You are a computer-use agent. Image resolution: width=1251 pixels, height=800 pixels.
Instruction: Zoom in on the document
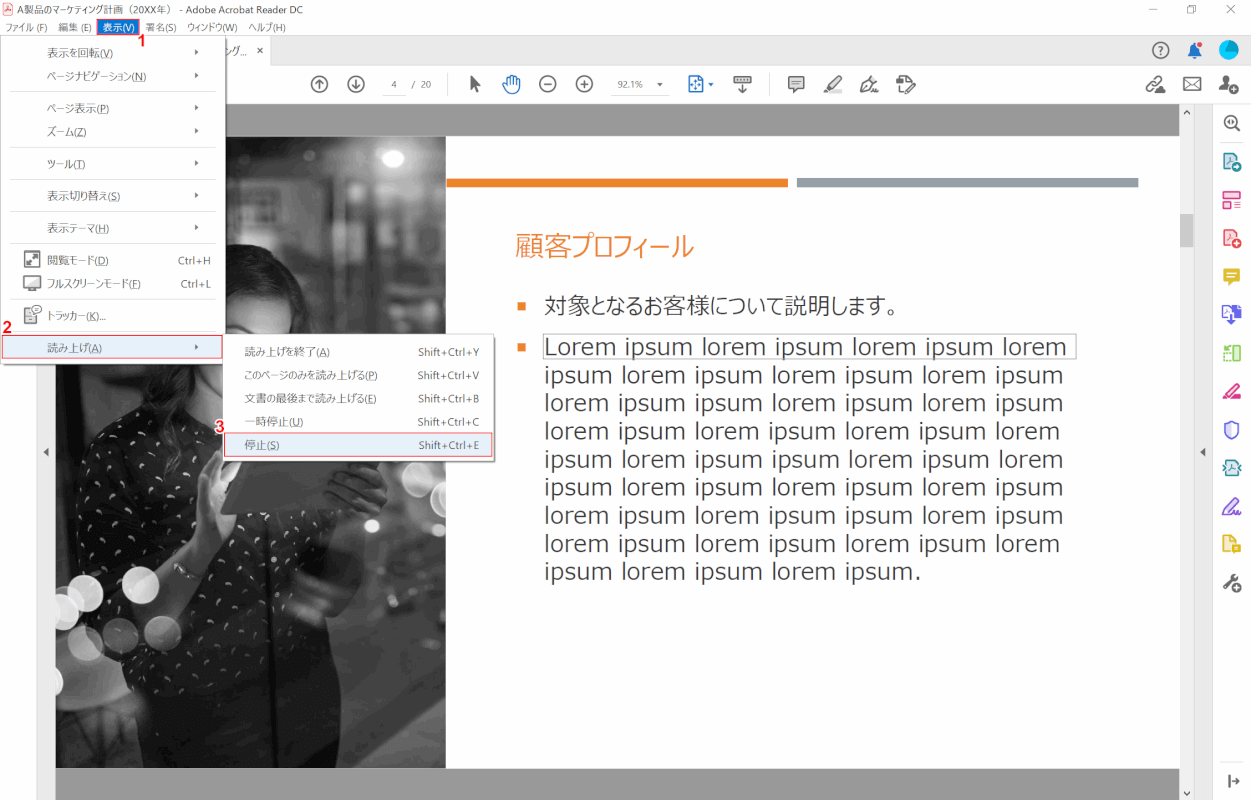point(584,84)
